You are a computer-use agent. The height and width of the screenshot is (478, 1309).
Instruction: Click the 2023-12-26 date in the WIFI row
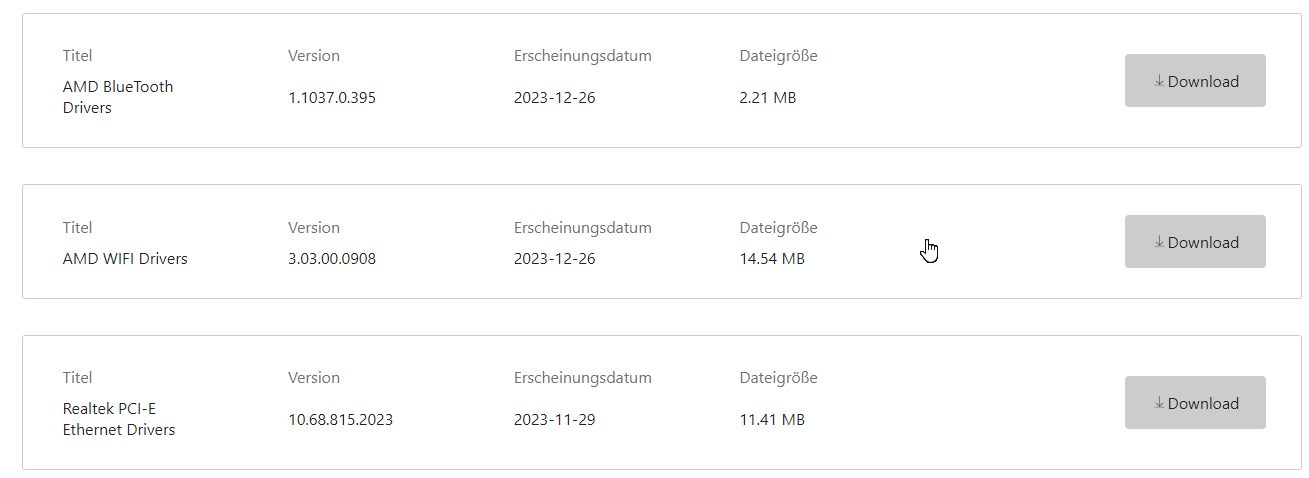[554, 259]
